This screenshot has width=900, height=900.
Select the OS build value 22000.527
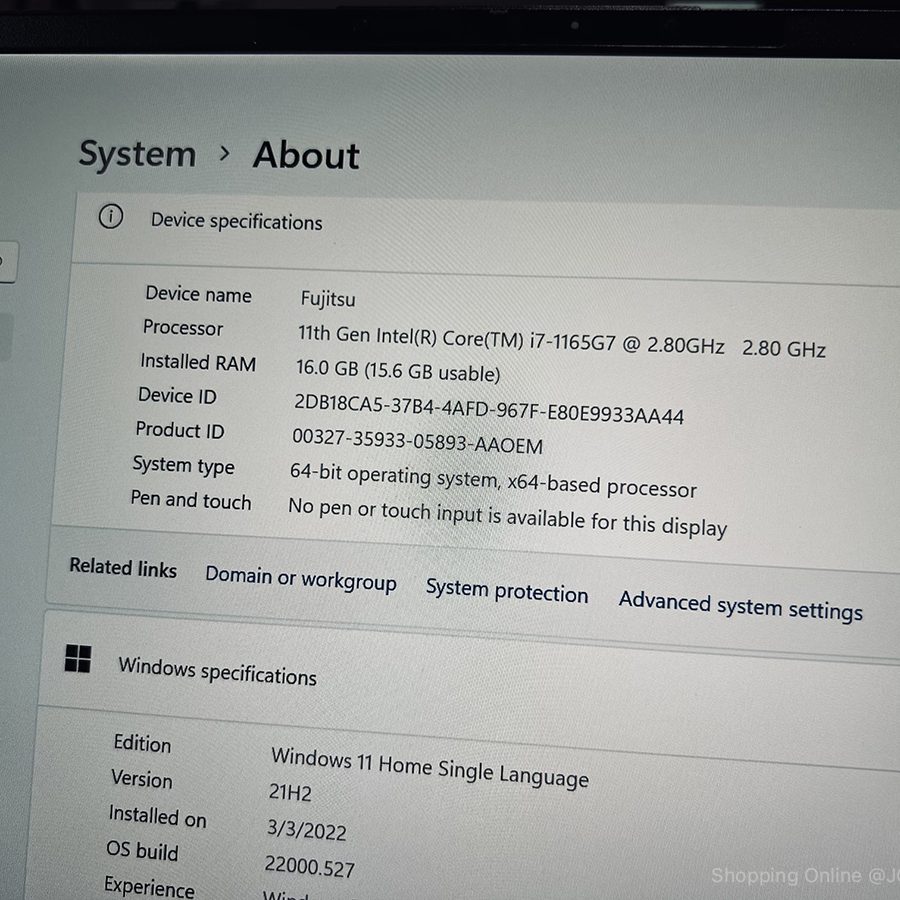tap(309, 867)
